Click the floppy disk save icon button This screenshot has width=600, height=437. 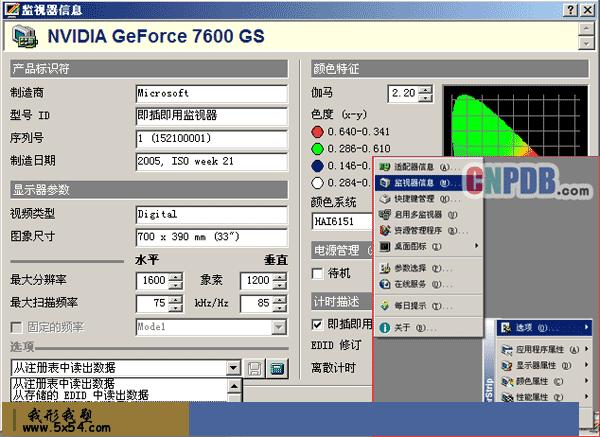(x=254, y=369)
